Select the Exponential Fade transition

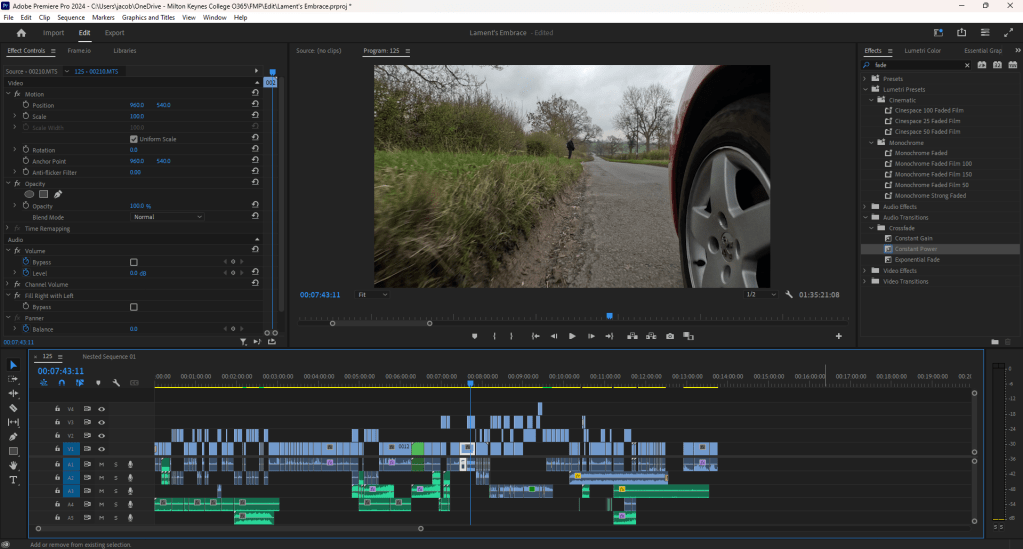[x=917, y=259]
